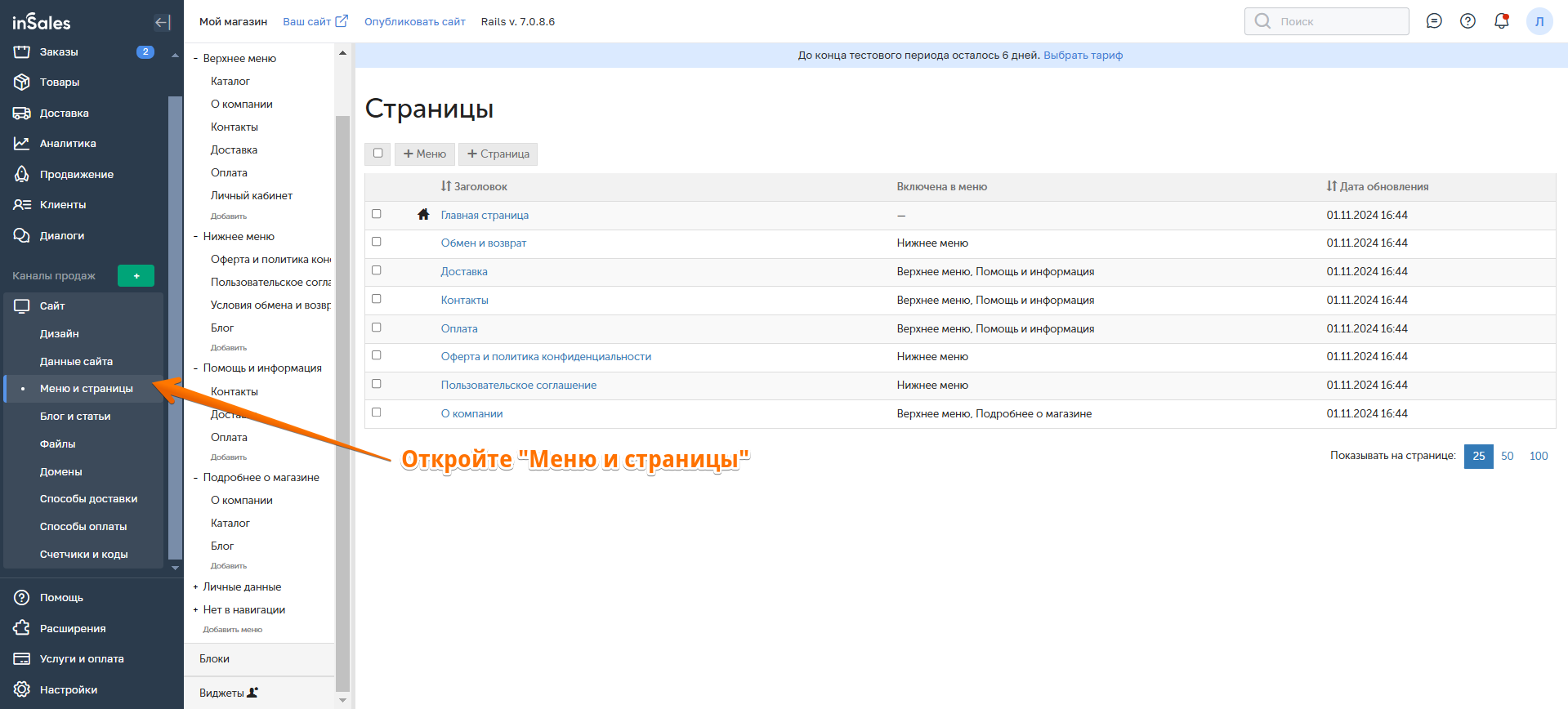Open the chat messages icon in header
The width and height of the screenshot is (1568, 709).
[1434, 21]
